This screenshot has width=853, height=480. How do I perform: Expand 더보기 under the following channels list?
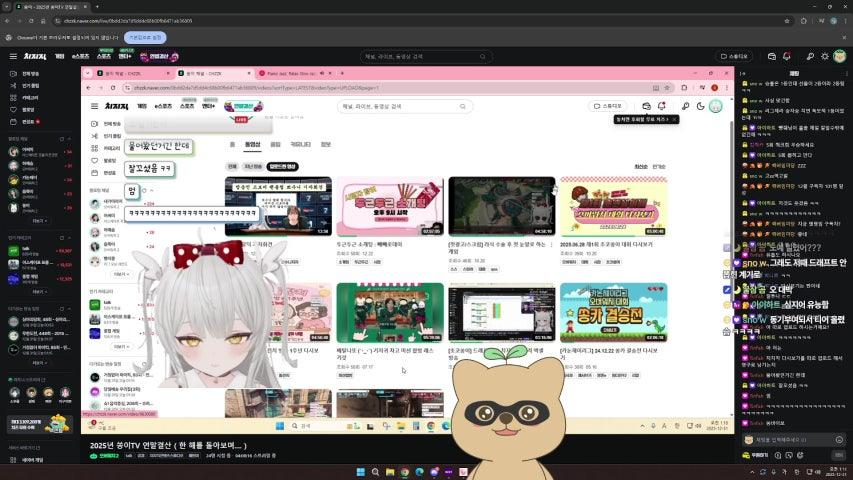tap(39, 221)
